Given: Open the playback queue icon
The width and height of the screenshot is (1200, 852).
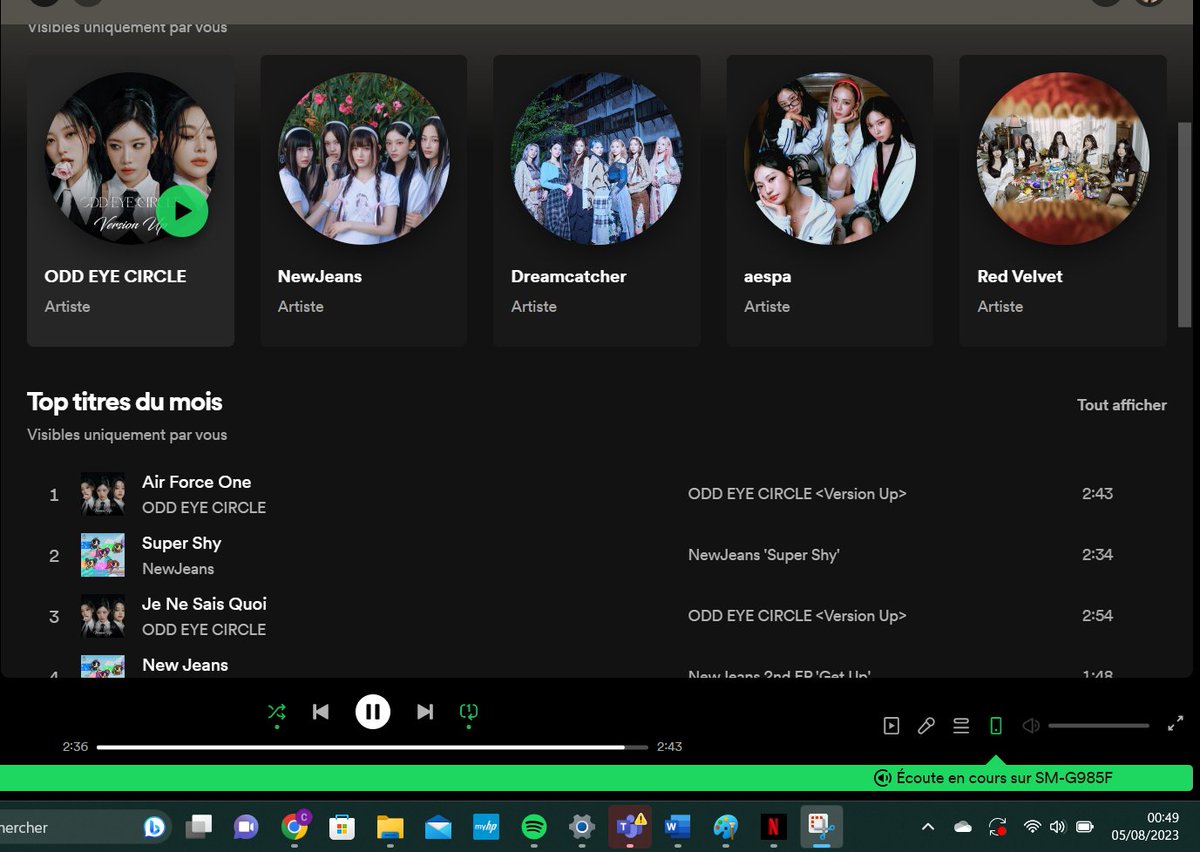Looking at the screenshot, I should (x=961, y=726).
